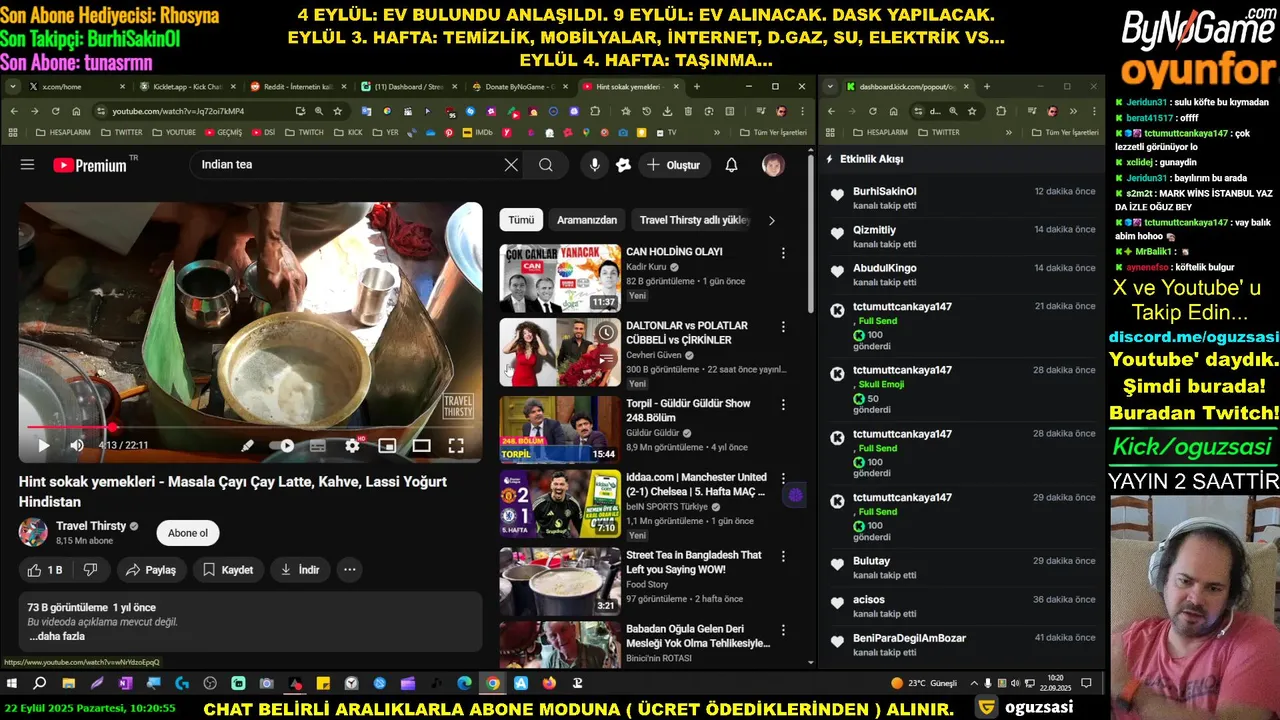This screenshot has width=1280, height=720.
Task: Switch to Dashboard / Stream browser tab
Action: click(x=408, y=87)
